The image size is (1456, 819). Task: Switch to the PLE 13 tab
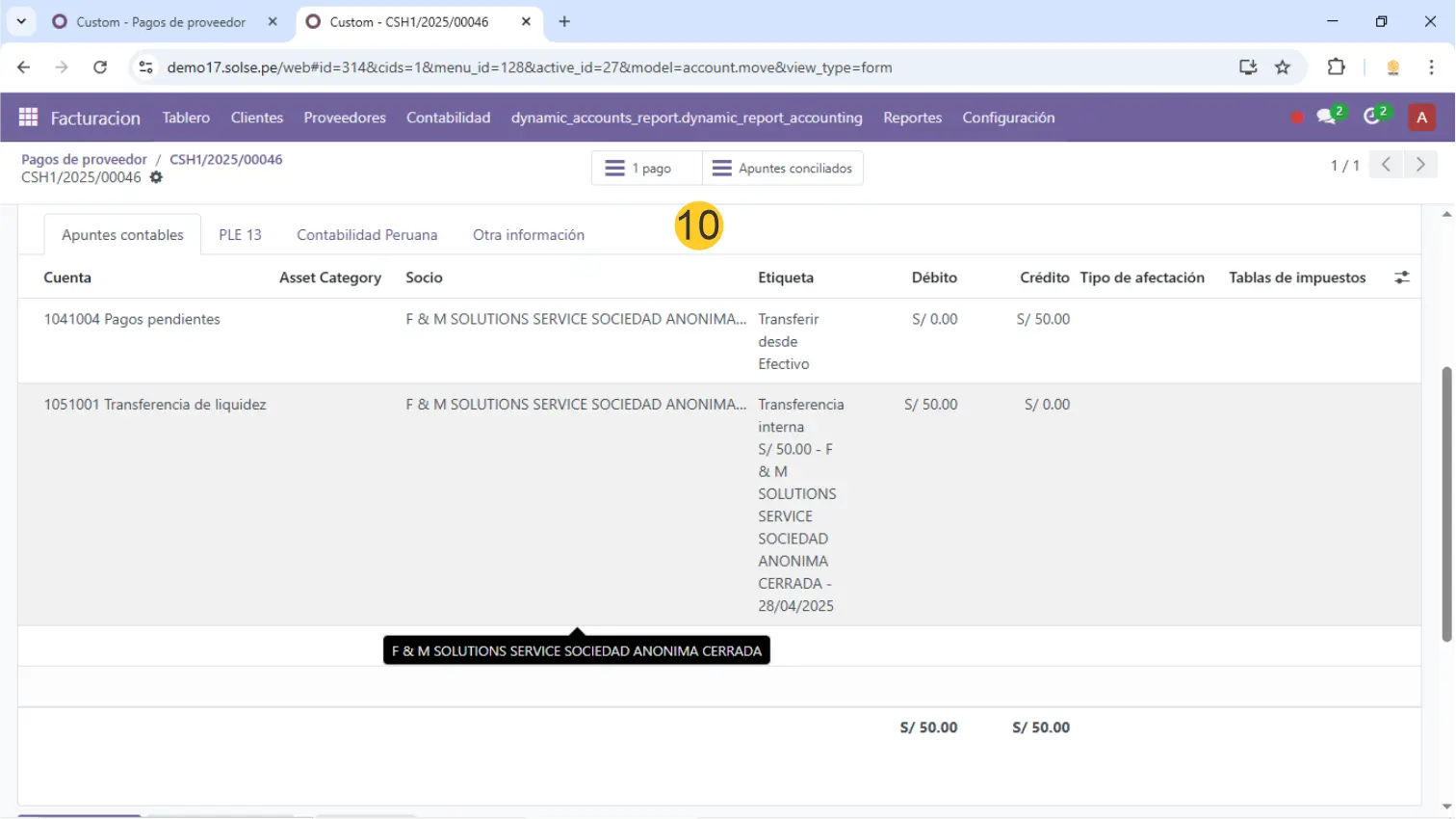[x=240, y=235]
